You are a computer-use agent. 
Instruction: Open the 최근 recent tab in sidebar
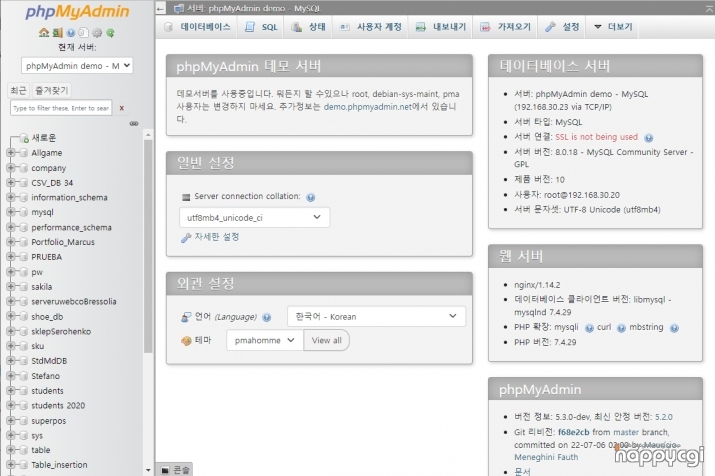tap(19, 90)
